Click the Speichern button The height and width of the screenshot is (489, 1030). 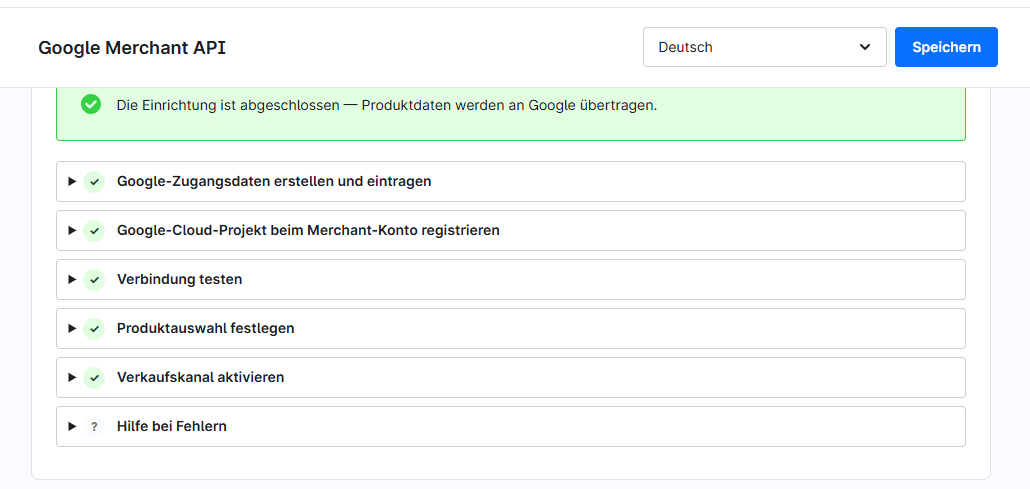pos(946,47)
